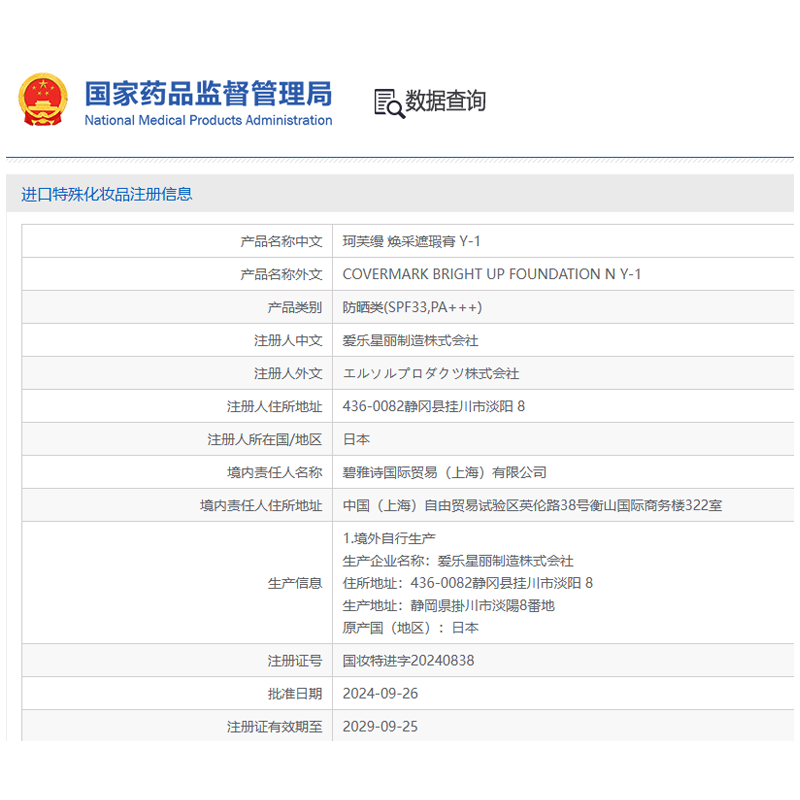Click the 注册人住所地址 label
Viewport: 800px width, 800px height.
coord(274,407)
